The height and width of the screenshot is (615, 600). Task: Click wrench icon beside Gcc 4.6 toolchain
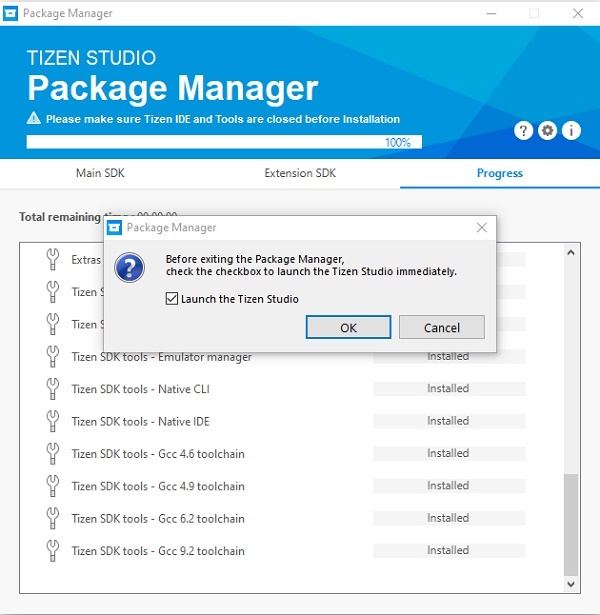click(x=53, y=453)
